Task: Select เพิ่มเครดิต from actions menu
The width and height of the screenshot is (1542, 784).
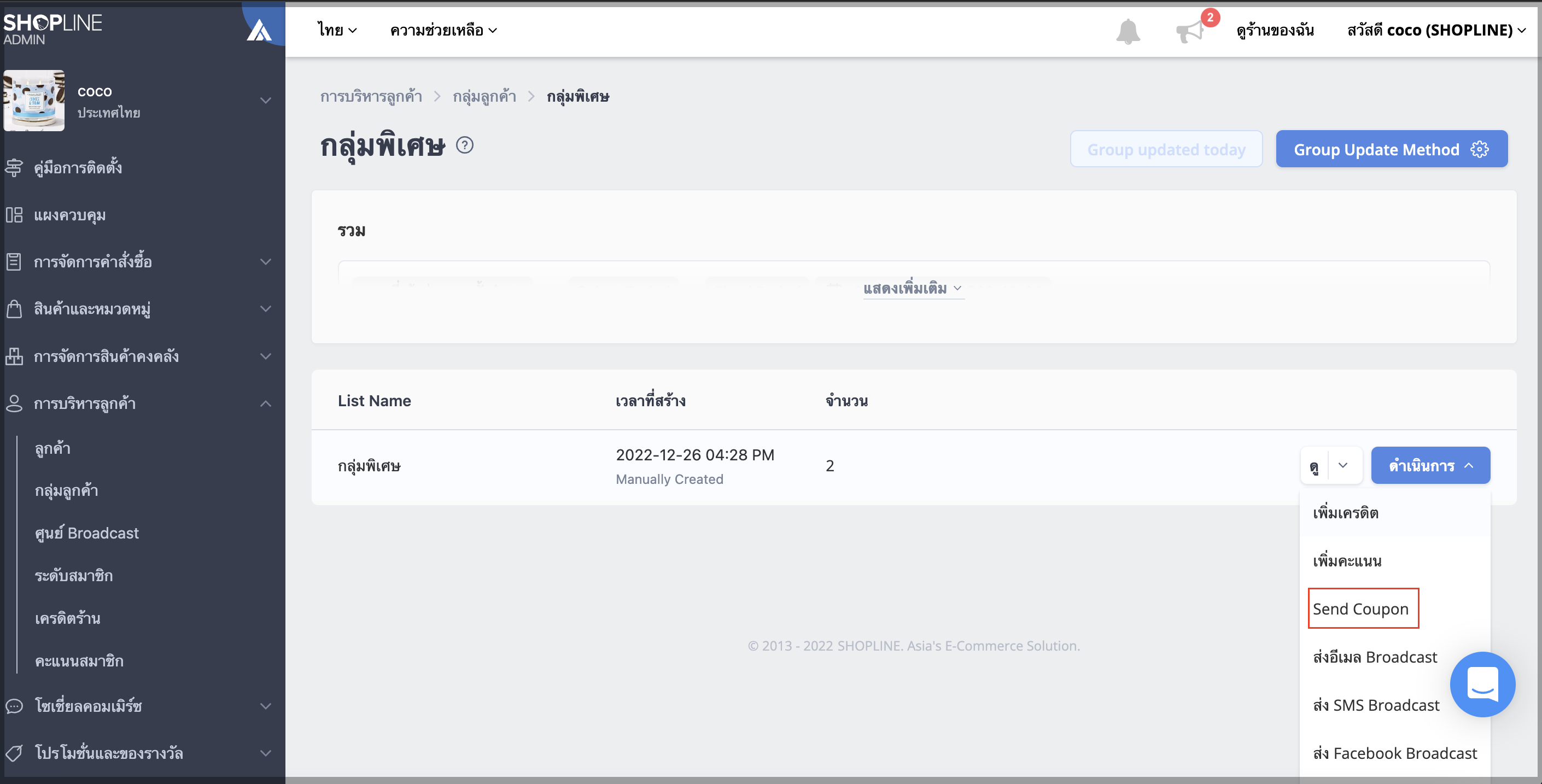Action: [1346, 513]
